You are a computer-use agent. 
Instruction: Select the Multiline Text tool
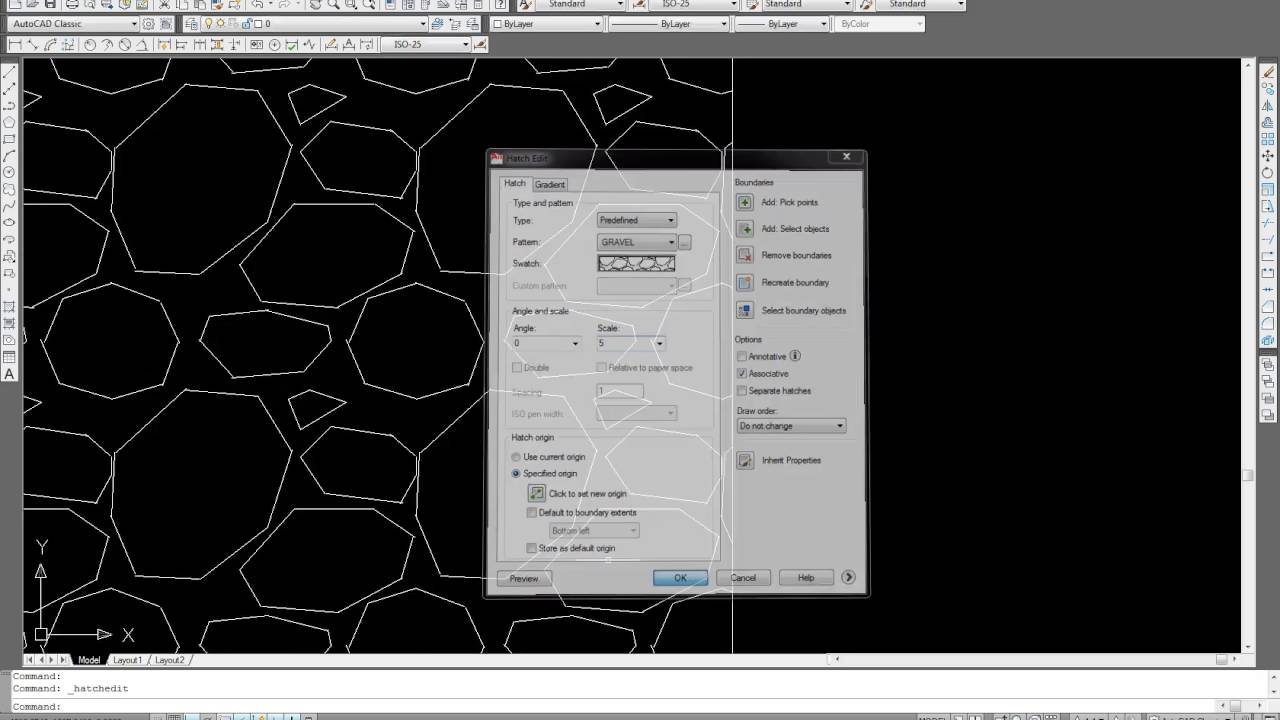point(9,374)
